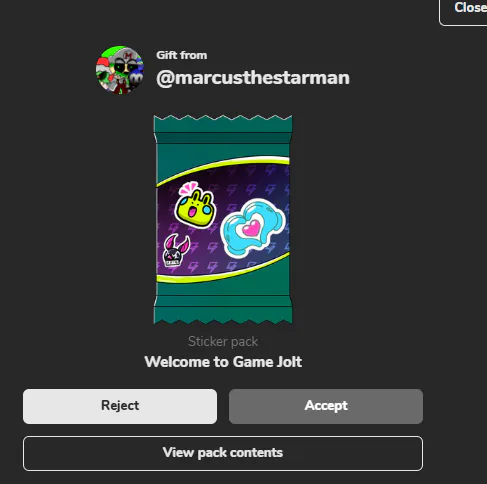Open marcusthestarman's round profile avatar
487x484 pixels.
(x=120, y=70)
